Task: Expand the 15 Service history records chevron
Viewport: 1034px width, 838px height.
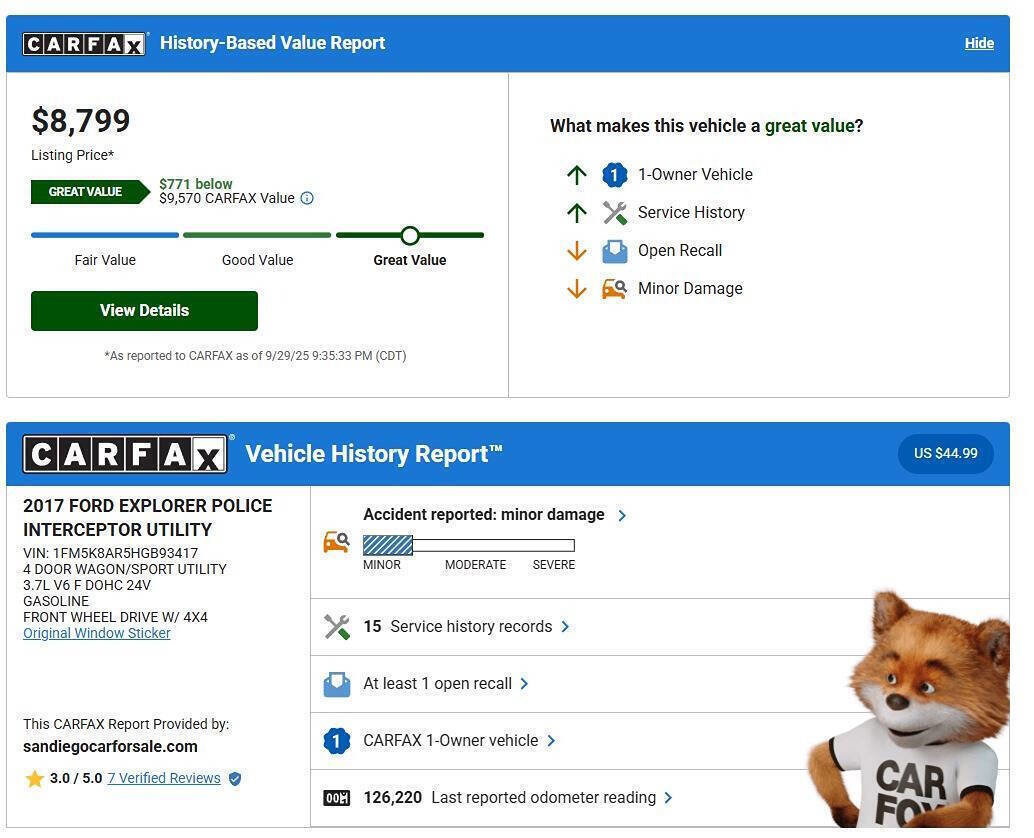Action: pyautogui.click(x=565, y=627)
